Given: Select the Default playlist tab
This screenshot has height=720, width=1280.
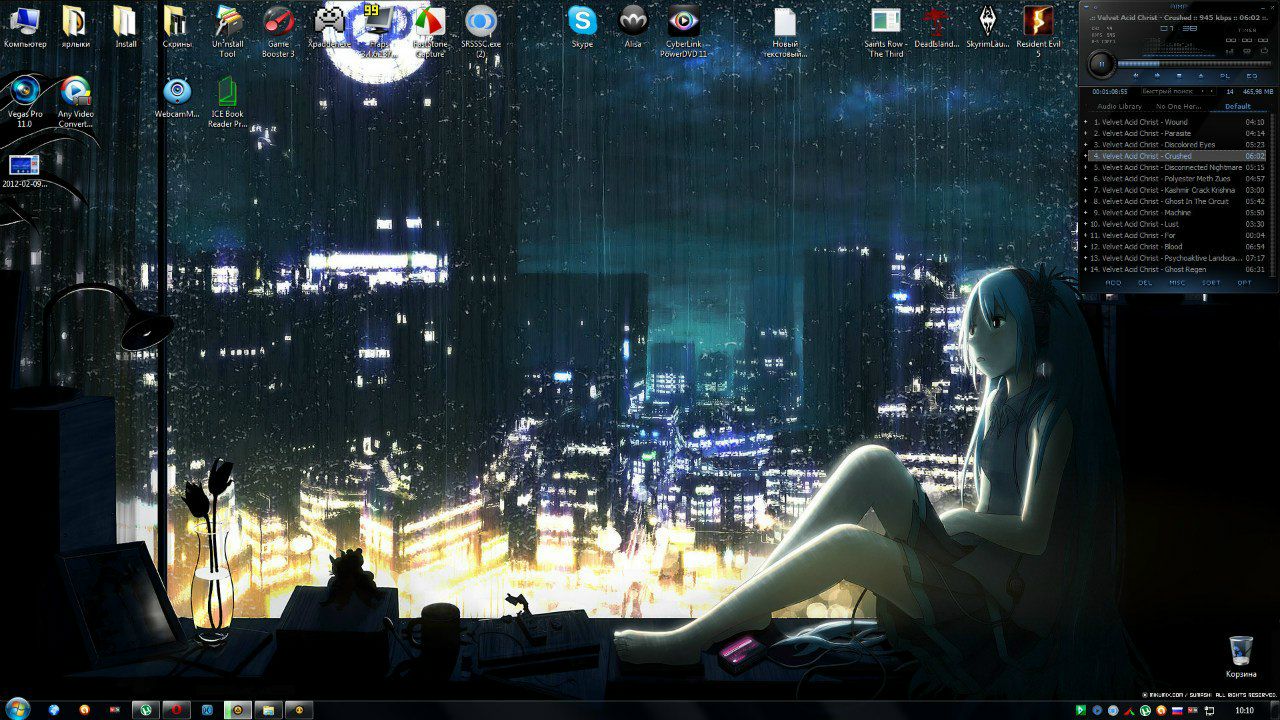Looking at the screenshot, I should point(1237,106).
